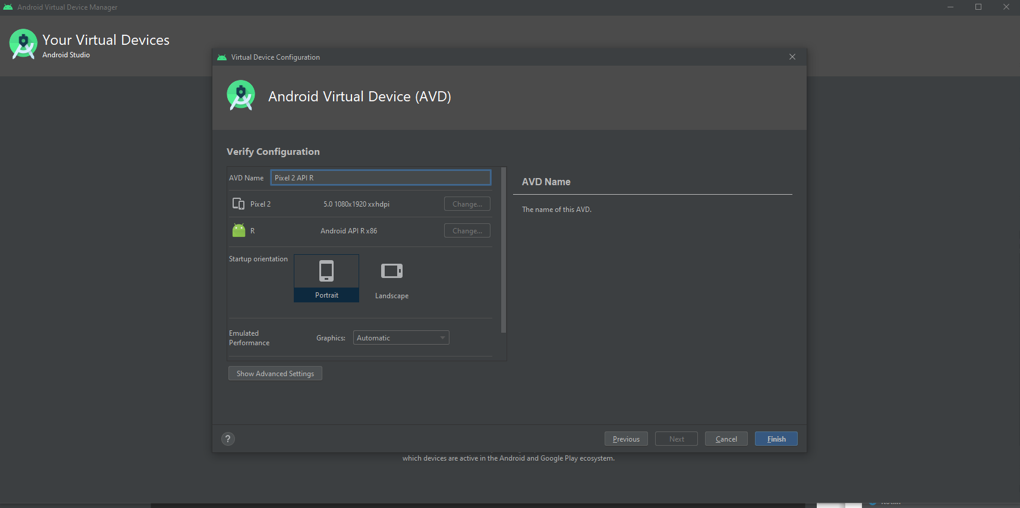This screenshot has height=508, width=1020.
Task: Click the configuration list vertical scrollbar
Action: (504, 250)
